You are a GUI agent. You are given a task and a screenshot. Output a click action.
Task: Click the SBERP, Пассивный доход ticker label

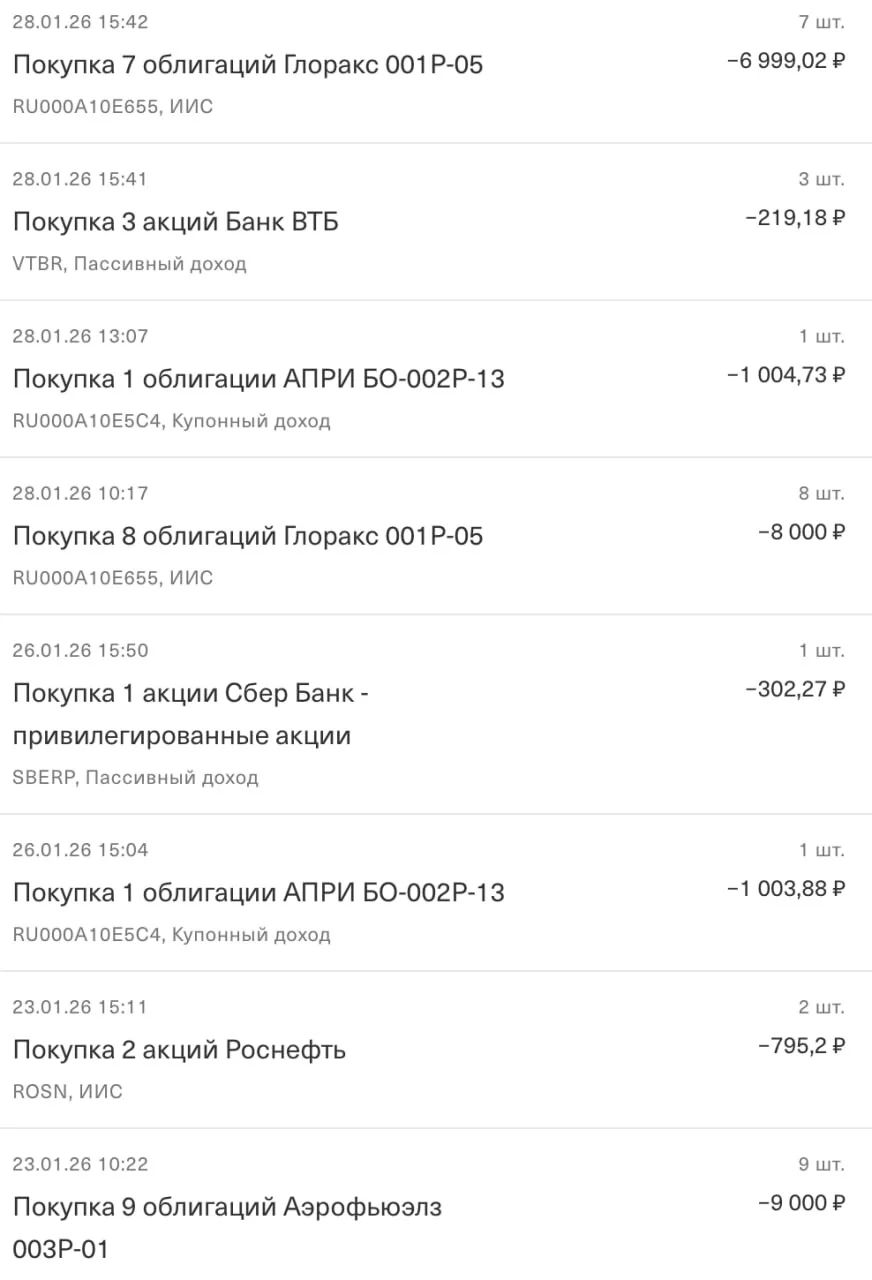pyautogui.click(x=135, y=777)
